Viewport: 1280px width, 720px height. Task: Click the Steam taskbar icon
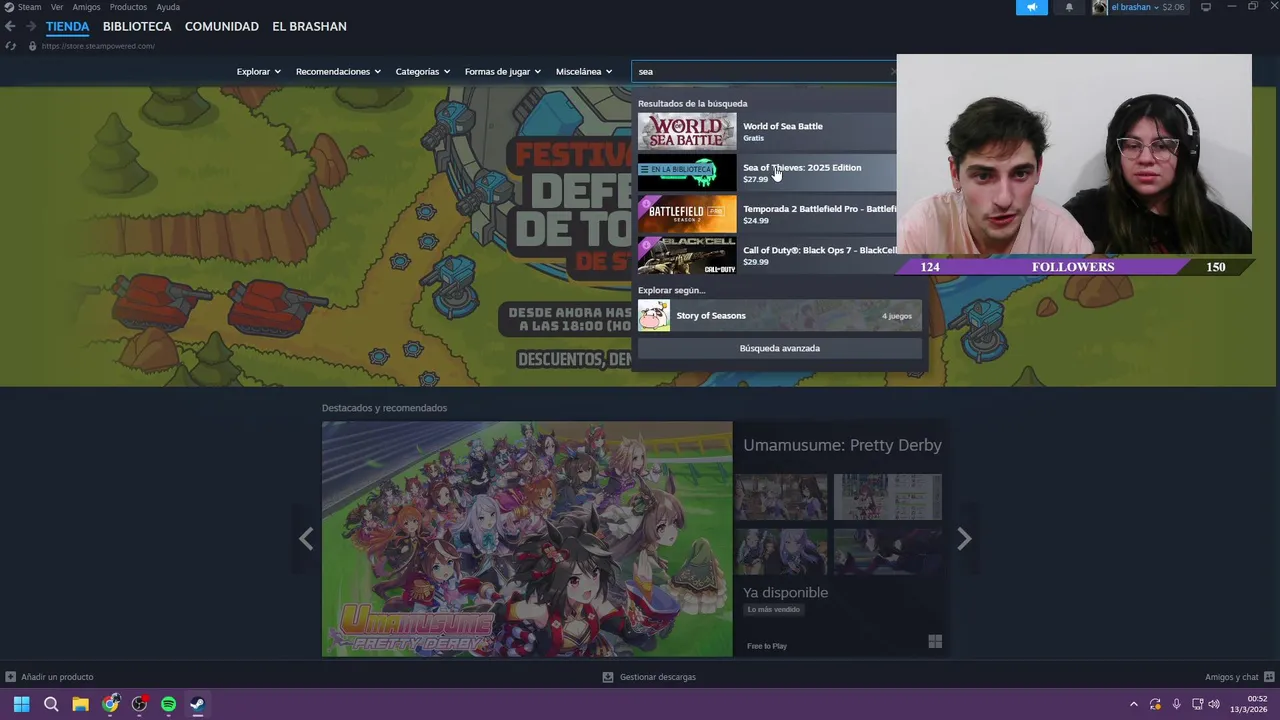pyautogui.click(x=197, y=704)
